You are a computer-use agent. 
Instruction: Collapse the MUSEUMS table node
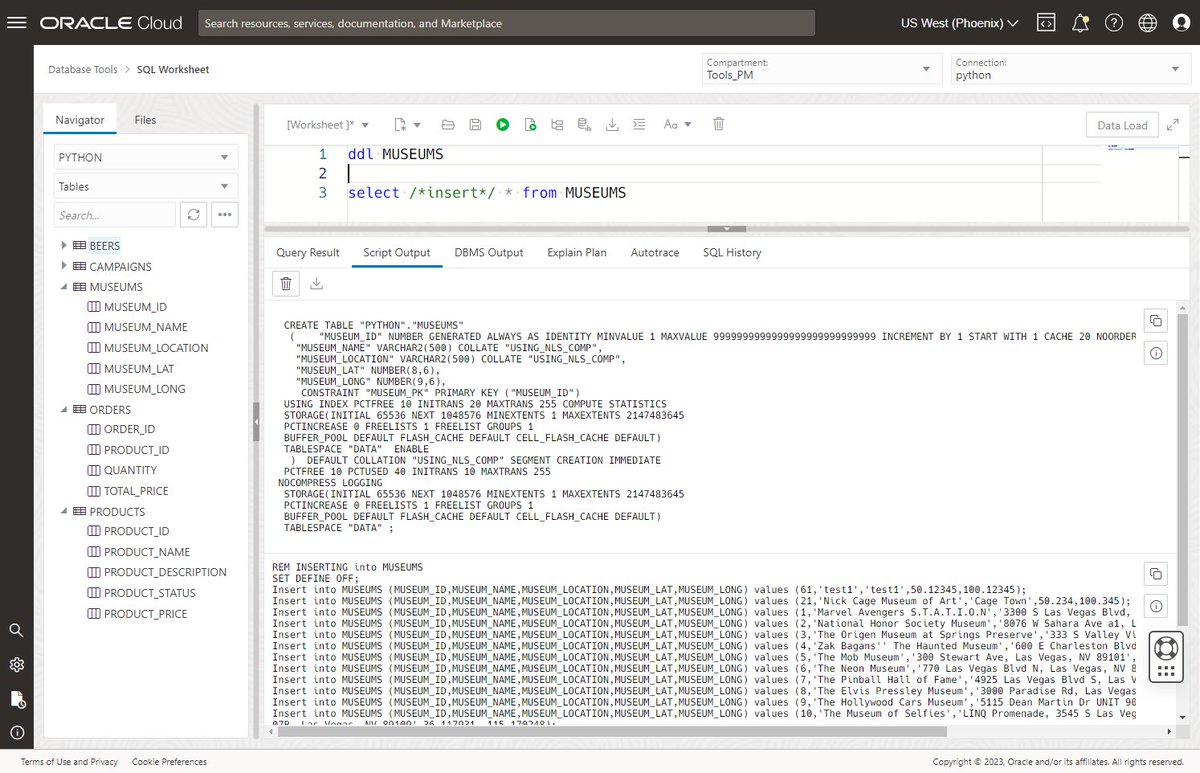[65, 286]
